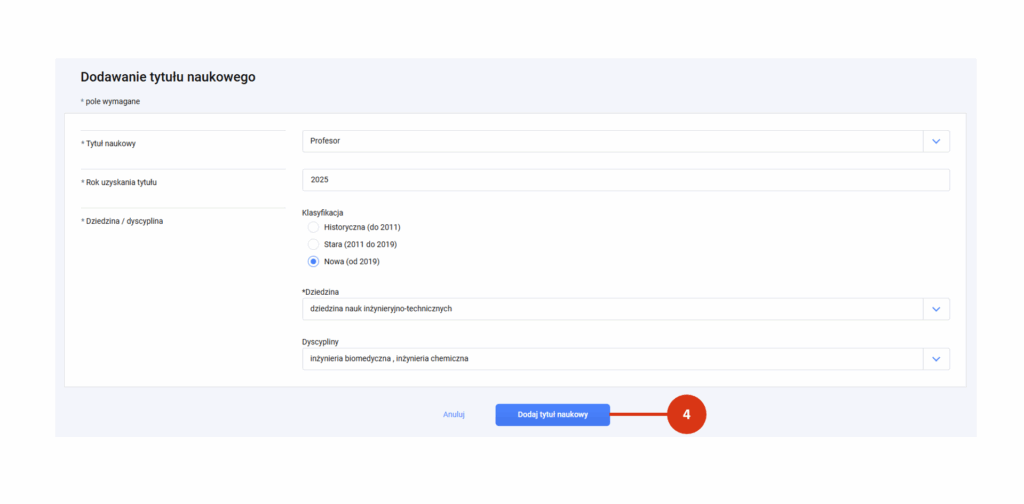Click the Klasyfikacja section label
This screenshot has width=1024, height=504.
pos(323,213)
